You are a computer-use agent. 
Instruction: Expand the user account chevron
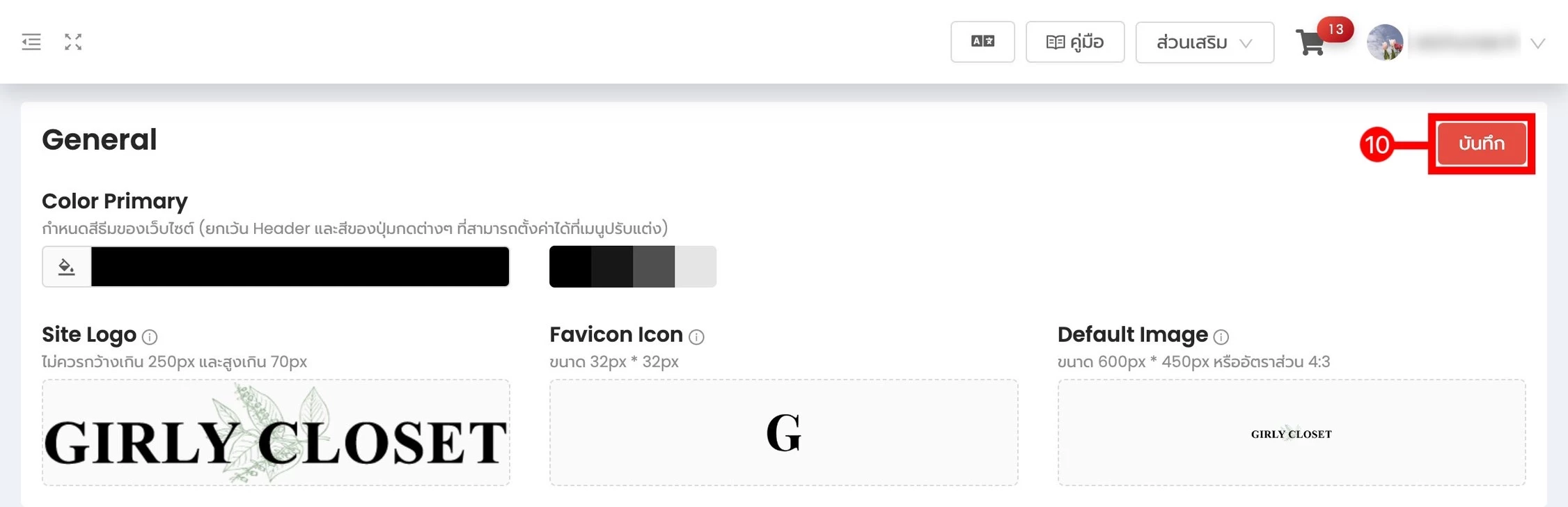(1537, 43)
